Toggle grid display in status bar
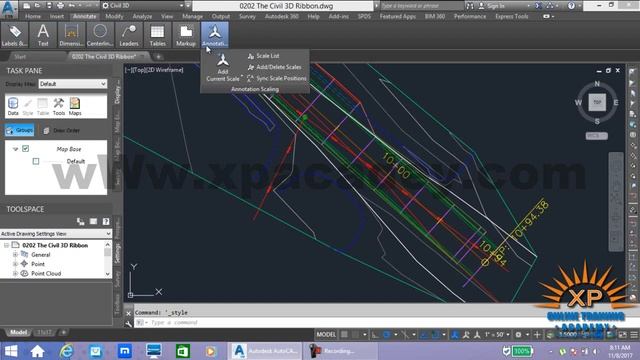This screenshot has width=640, height=360. point(344,334)
